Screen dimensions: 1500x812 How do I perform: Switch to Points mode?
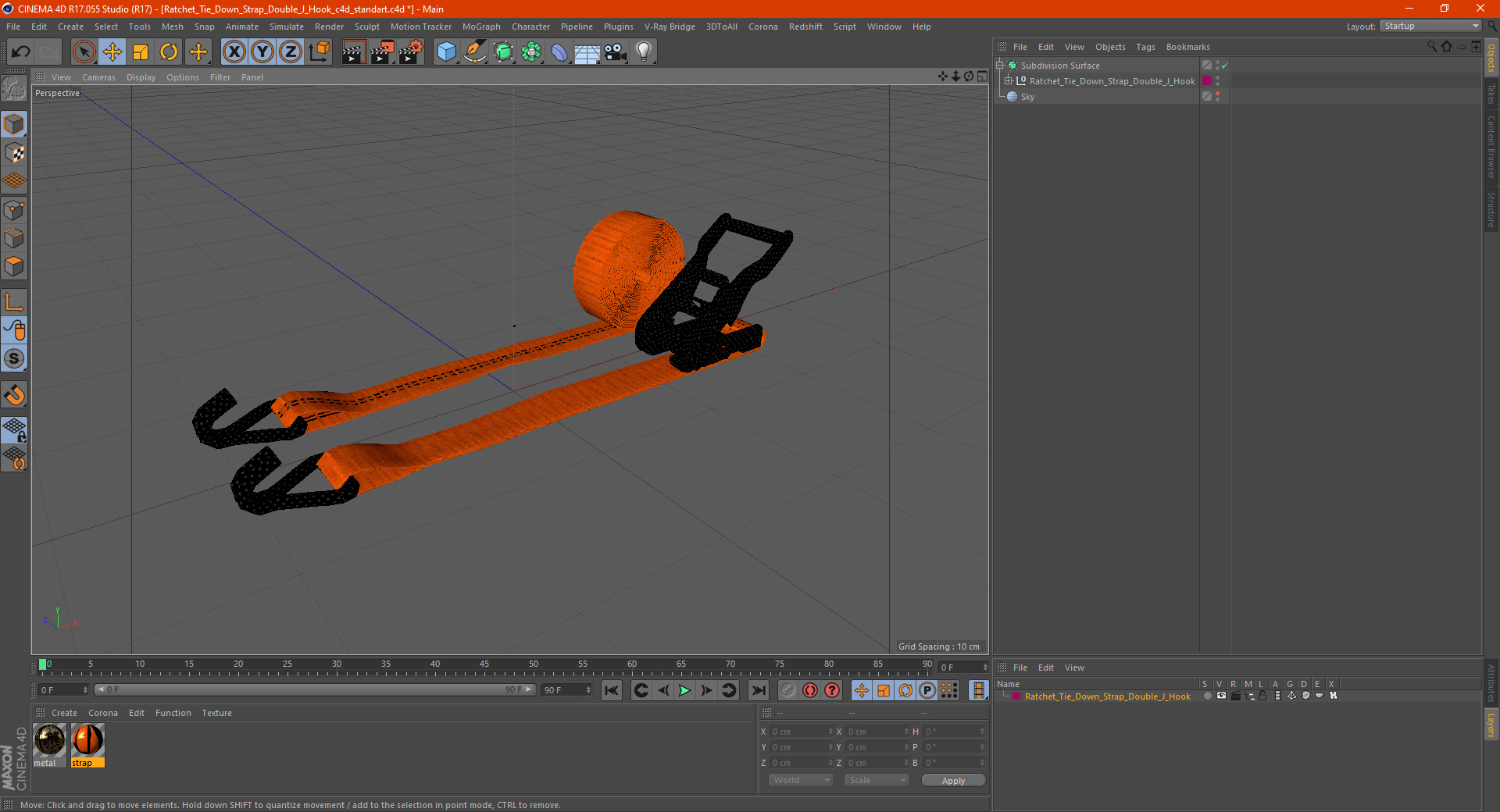coord(14,210)
